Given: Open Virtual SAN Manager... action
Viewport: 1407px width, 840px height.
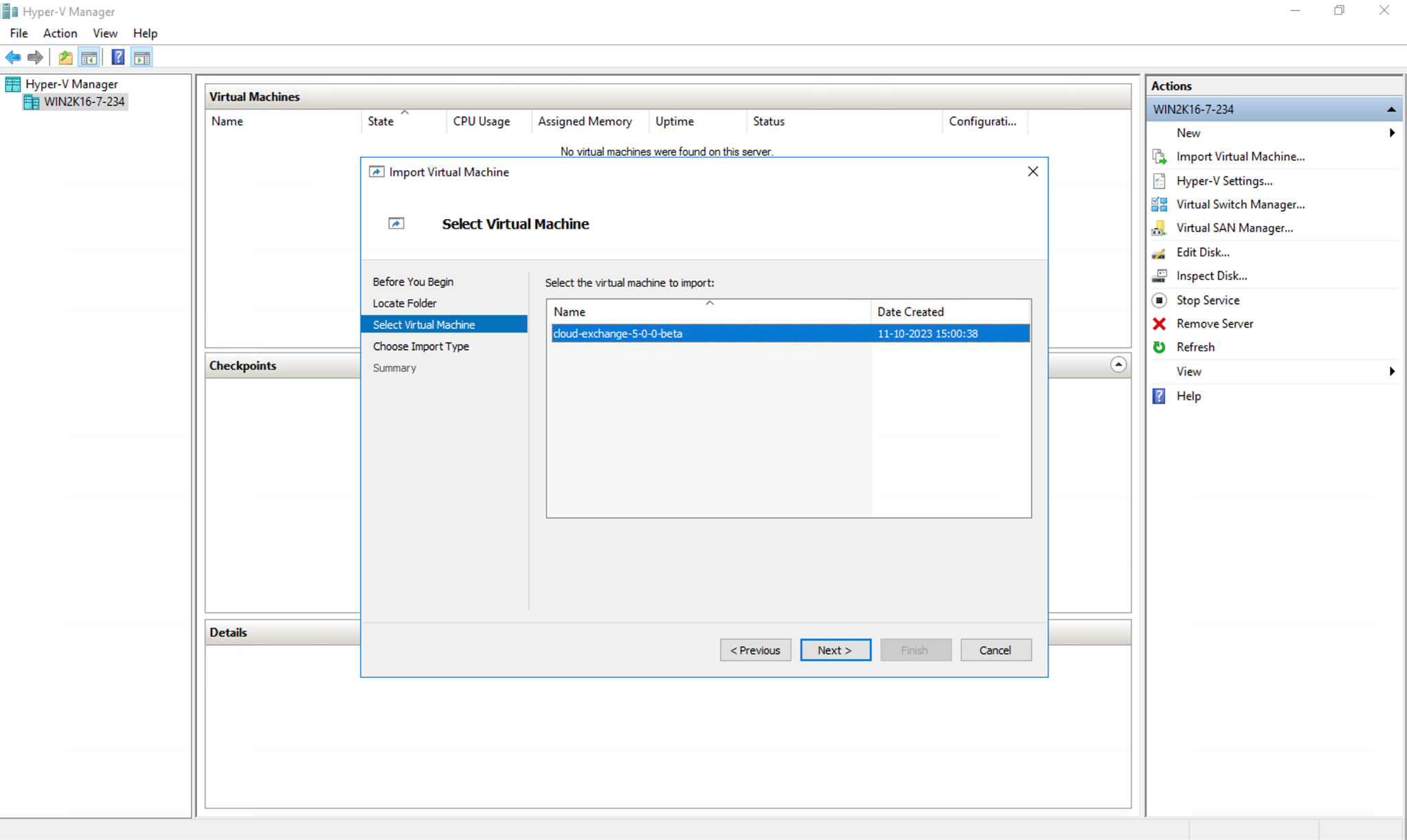Looking at the screenshot, I should pyautogui.click(x=1235, y=228).
